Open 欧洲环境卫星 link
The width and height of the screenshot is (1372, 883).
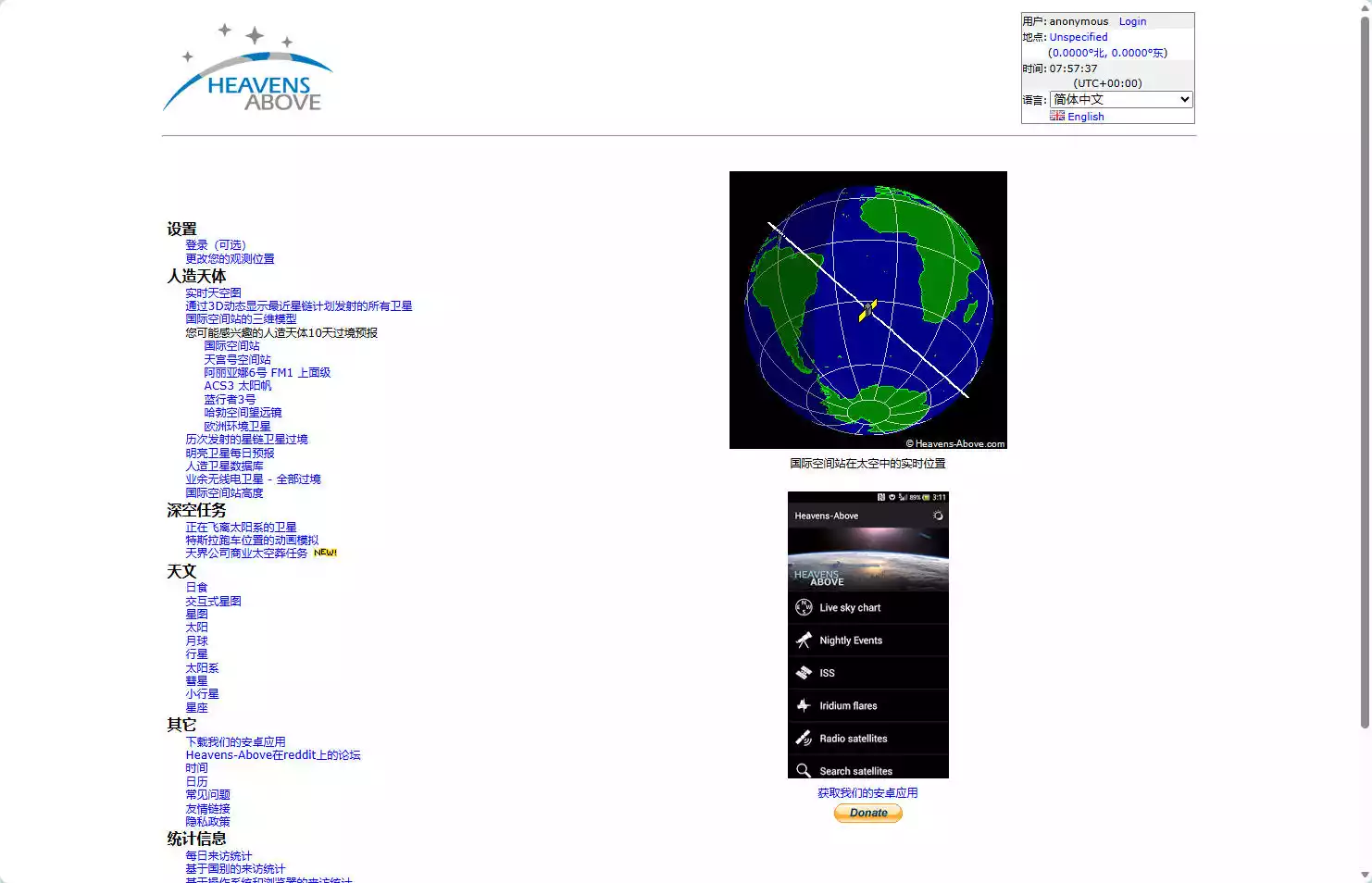(237, 427)
